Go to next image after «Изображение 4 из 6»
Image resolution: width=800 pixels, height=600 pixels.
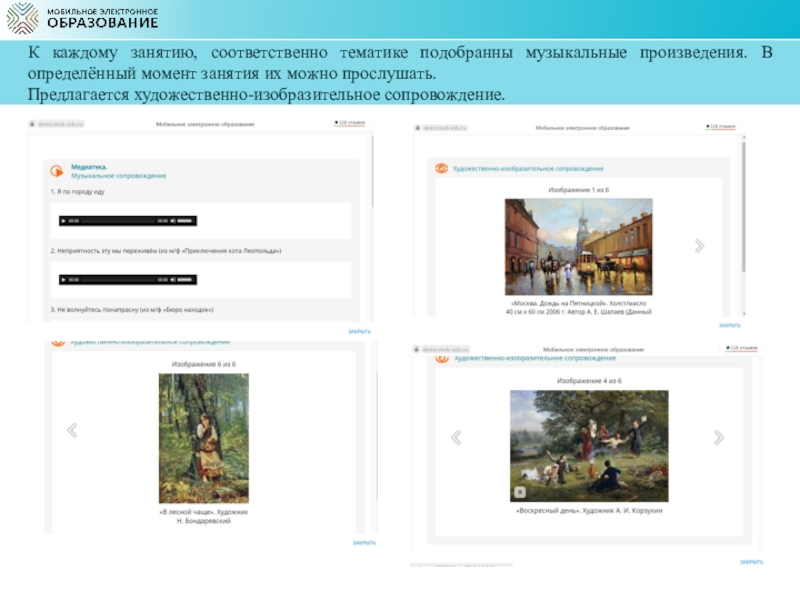click(718, 437)
